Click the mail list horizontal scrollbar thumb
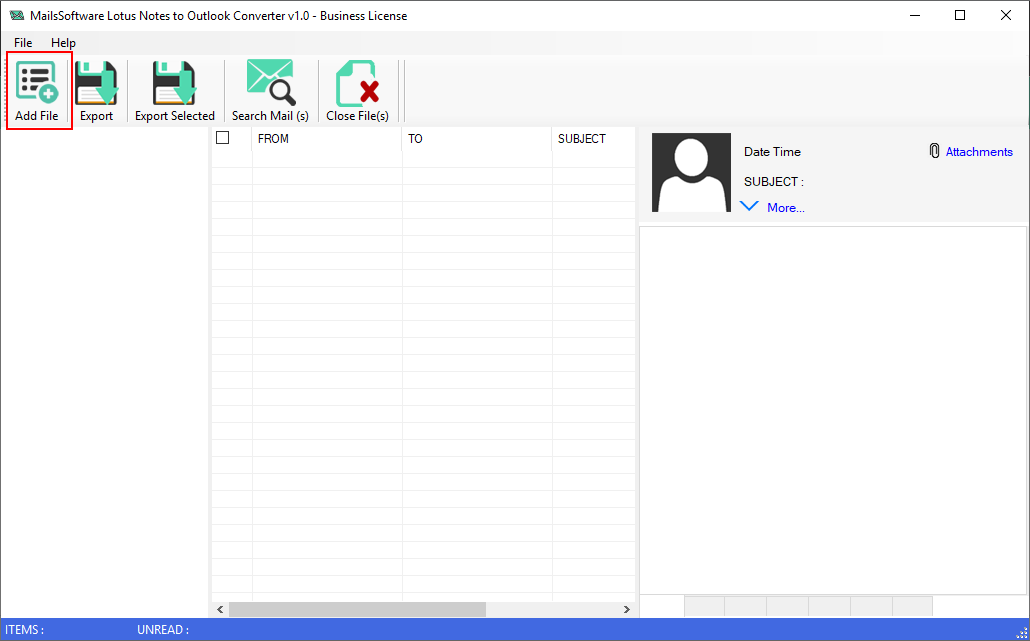This screenshot has height=641, width=1030. tap(357, 609)
